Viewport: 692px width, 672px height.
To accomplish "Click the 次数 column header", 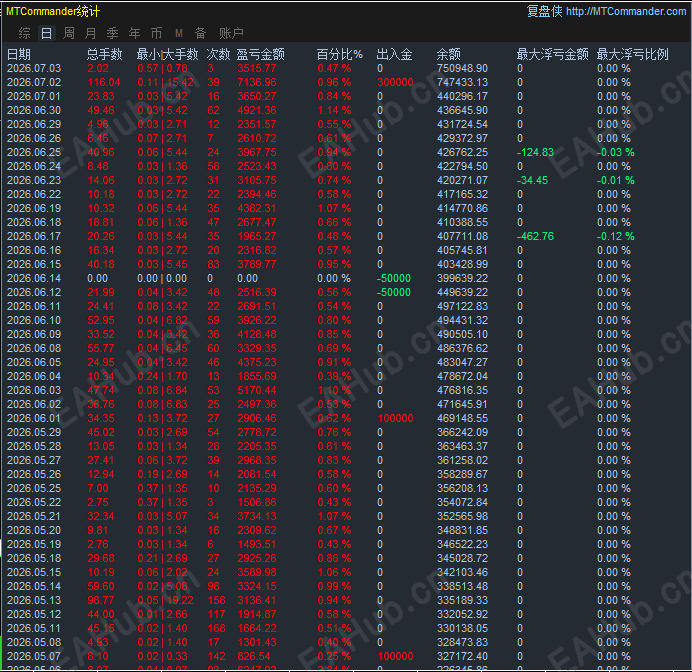I will pos(218,54).
